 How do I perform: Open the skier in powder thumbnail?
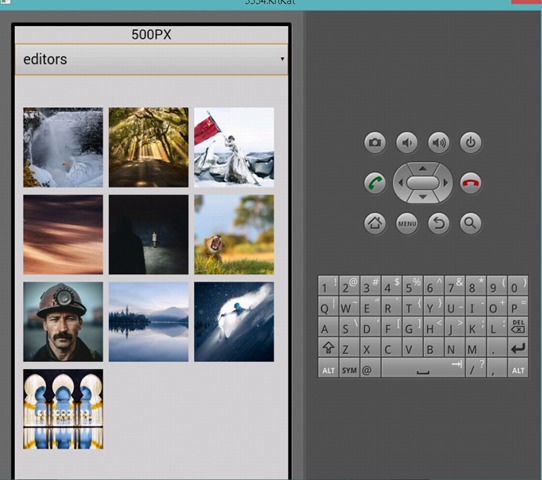(x=234, y=322)
